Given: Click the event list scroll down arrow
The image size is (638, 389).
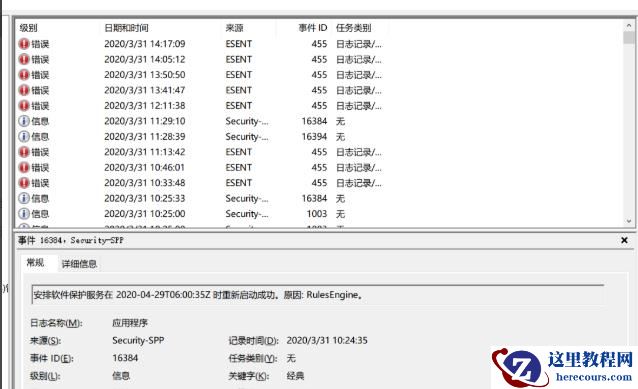Looking at the screenshot, I should click(x=629, y=221).
